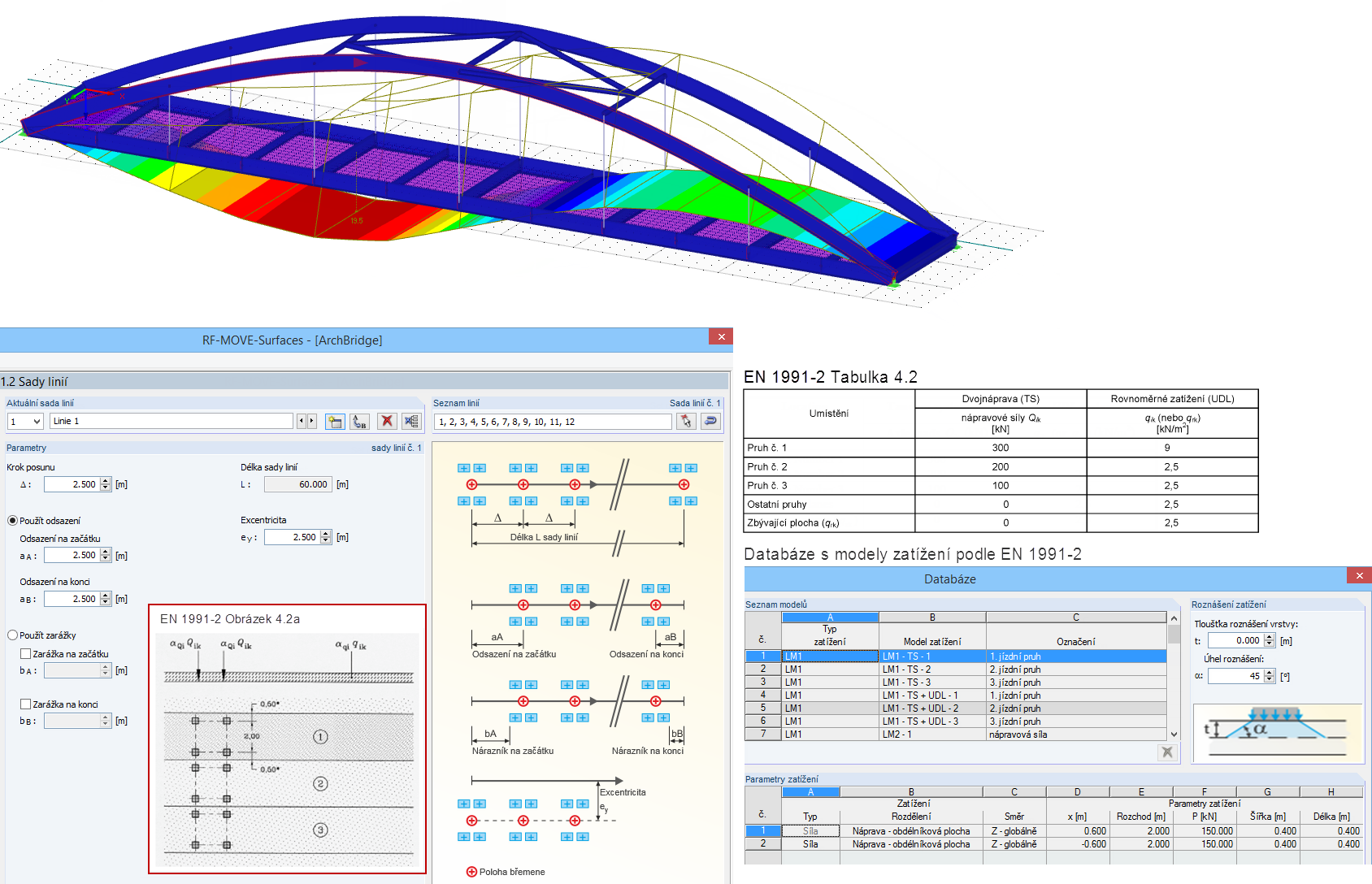Select the Použít odsazení radio button
1372x884 pixels.
coord(12,521)
